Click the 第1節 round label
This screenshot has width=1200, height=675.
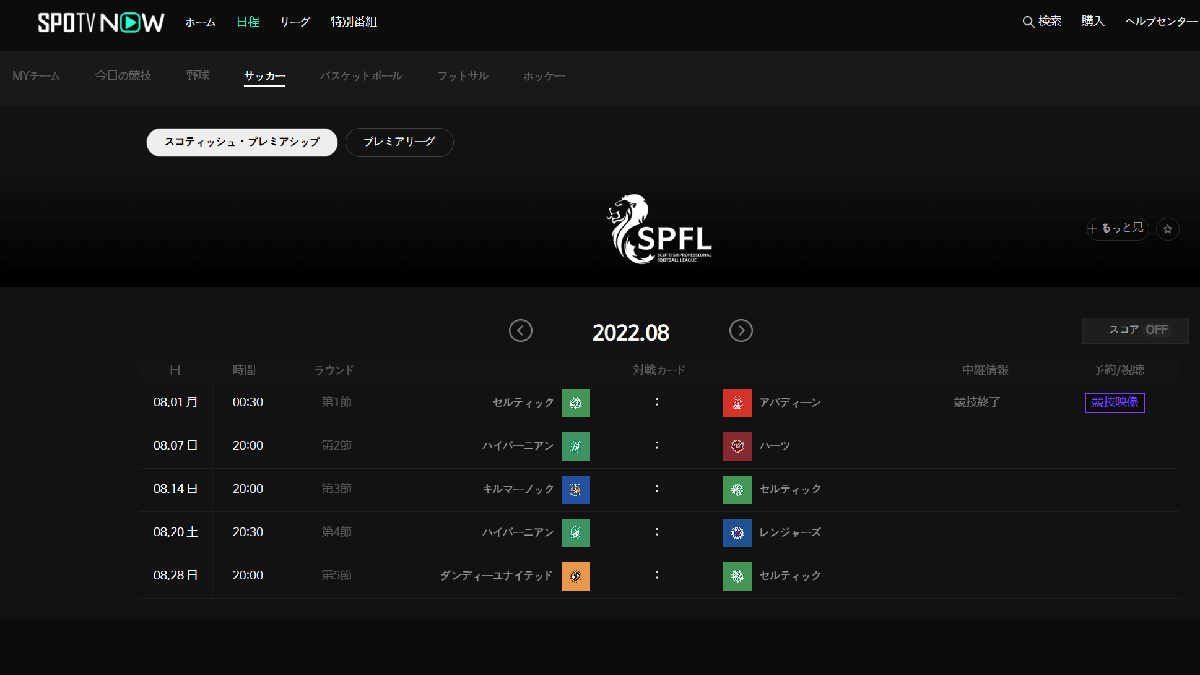click(336, 403)
